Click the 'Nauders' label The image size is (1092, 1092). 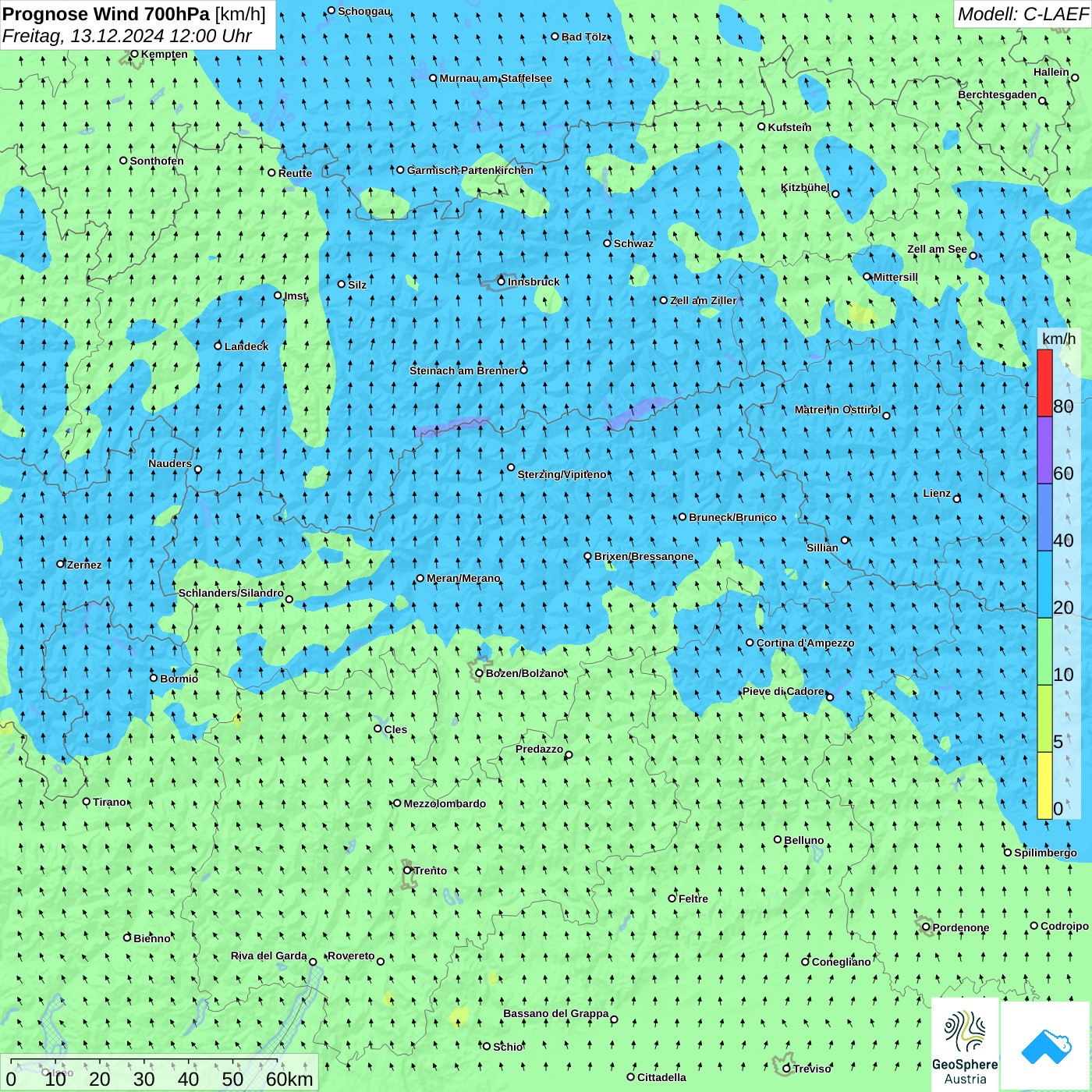[x=169, y=463]
